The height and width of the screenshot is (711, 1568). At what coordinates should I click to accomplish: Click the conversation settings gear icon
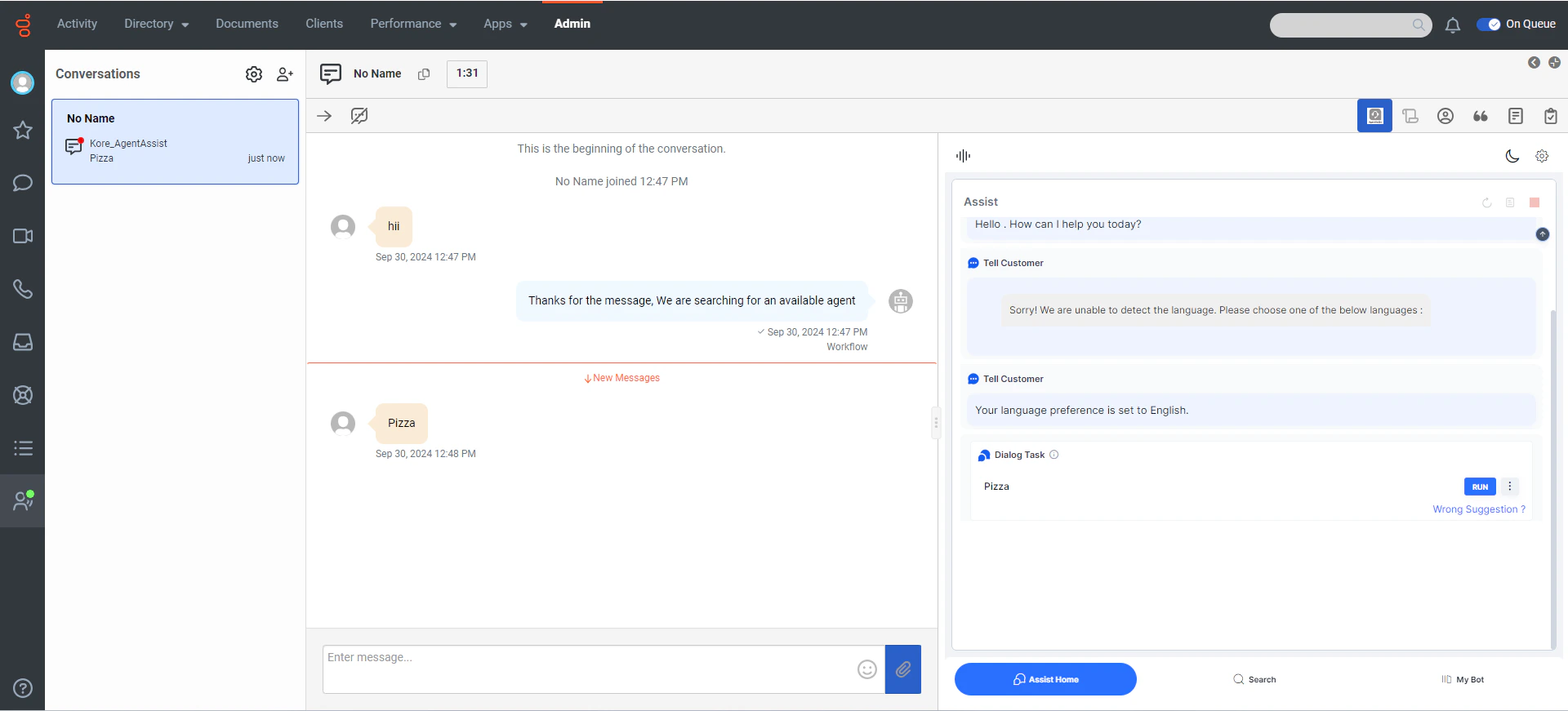(x=254, y=74)
